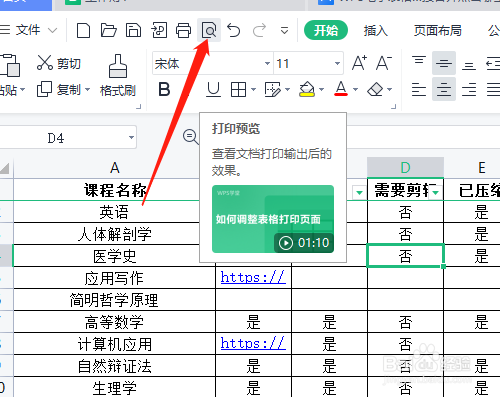Toggle bold formatting
This screenshot has width=500, height=397.
click(164, 89)
